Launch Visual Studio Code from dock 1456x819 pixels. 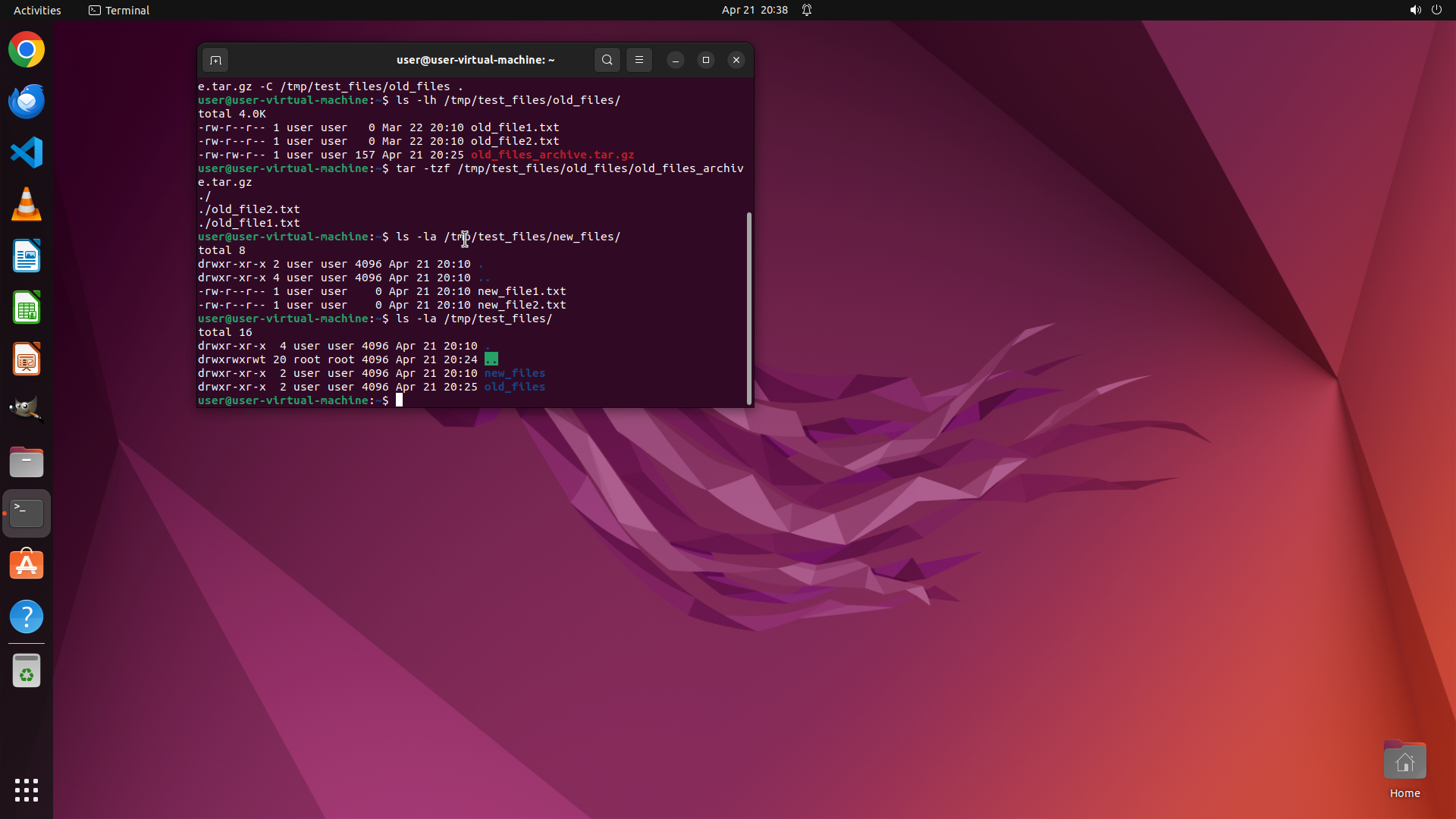[x=27, y=153]
